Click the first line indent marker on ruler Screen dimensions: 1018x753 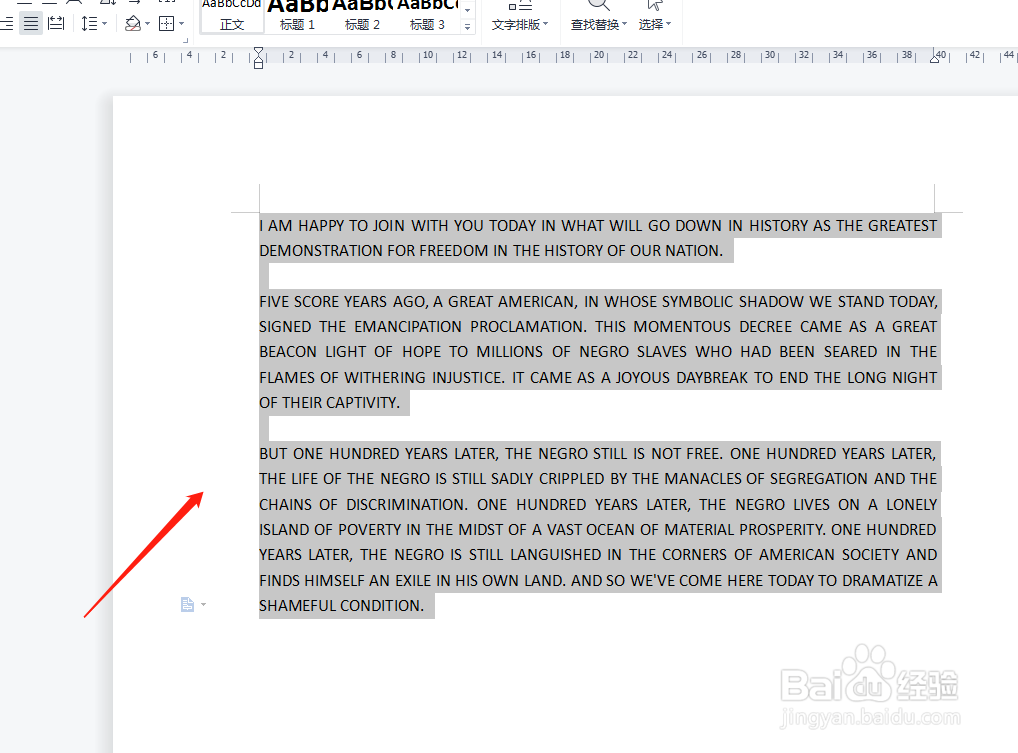258,51
